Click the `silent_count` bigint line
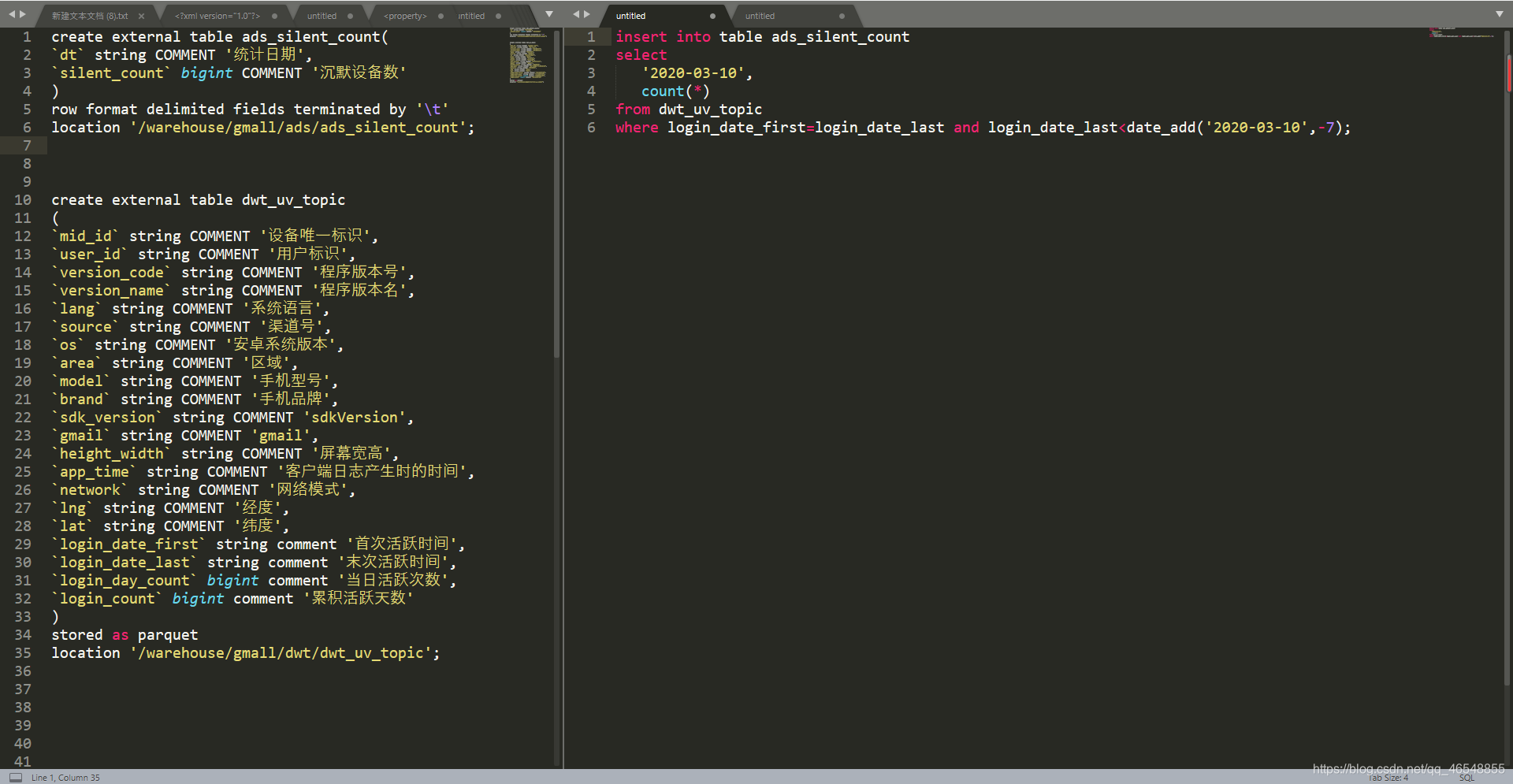Viewport: 1513px width, 784px height. (229, 73)
